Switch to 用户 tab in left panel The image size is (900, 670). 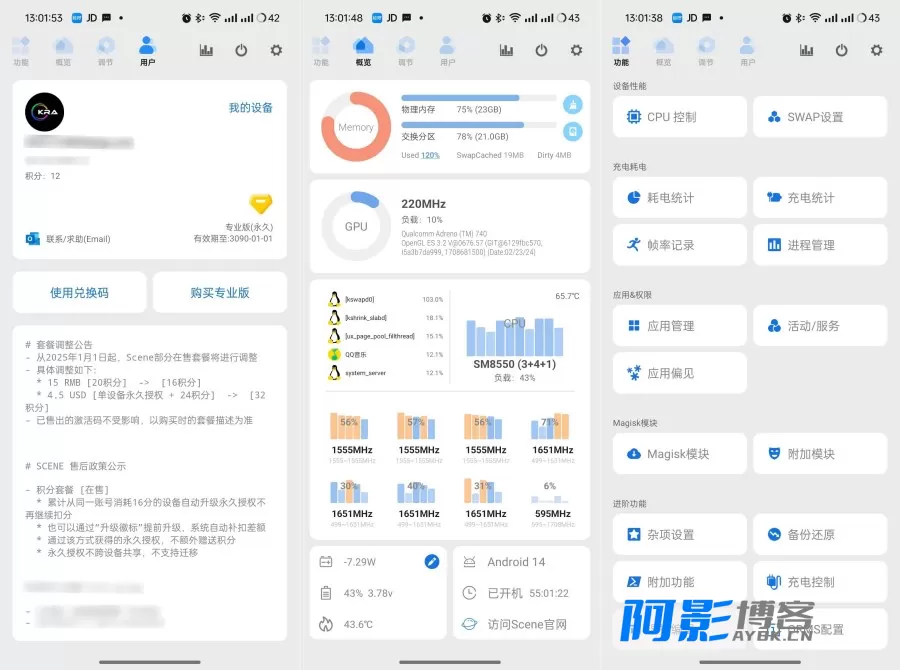click(147, 51)
